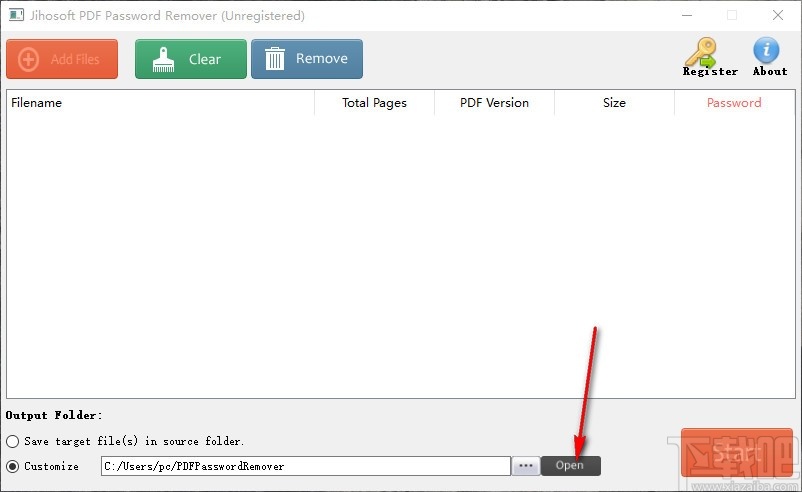
Task: Select the Size column header
Action: pos(614,103)
